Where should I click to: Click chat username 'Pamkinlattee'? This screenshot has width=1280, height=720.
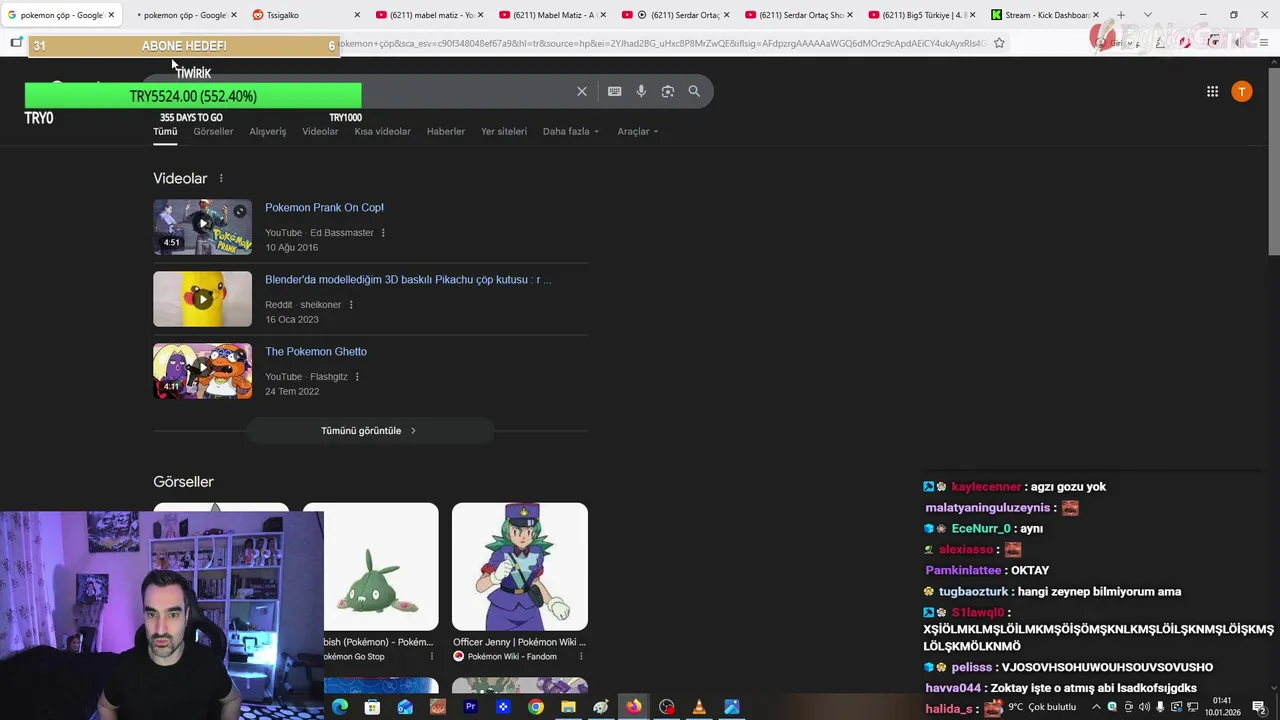963,570
